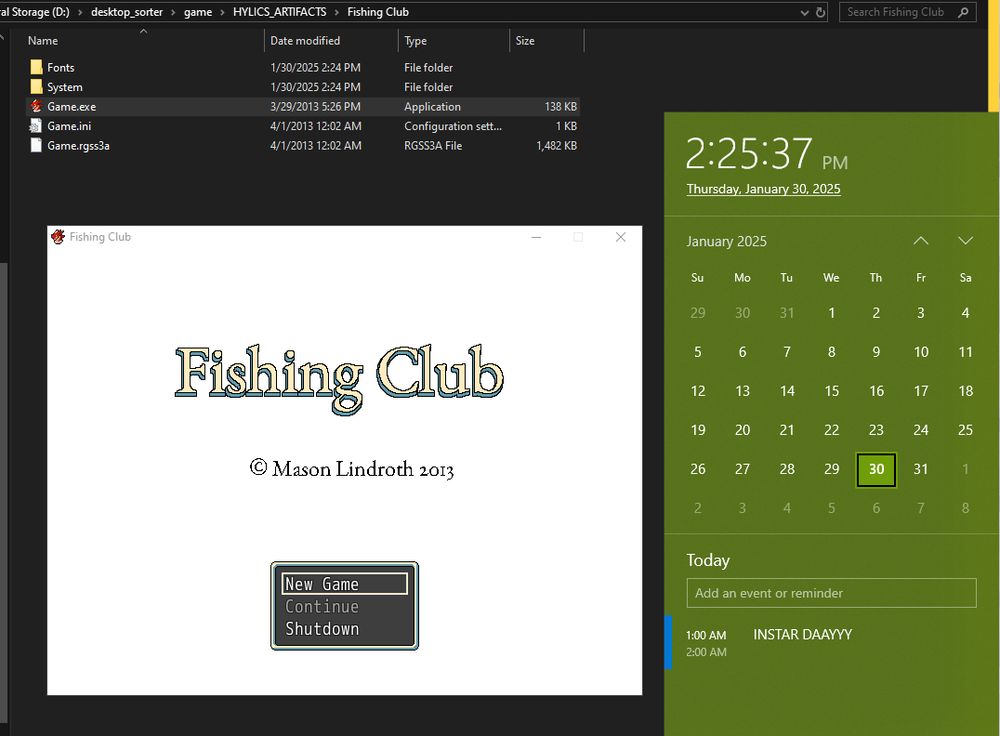Select the System folder icon
Viewport: 1000px width, 736px height.
(x=36, y=87)
